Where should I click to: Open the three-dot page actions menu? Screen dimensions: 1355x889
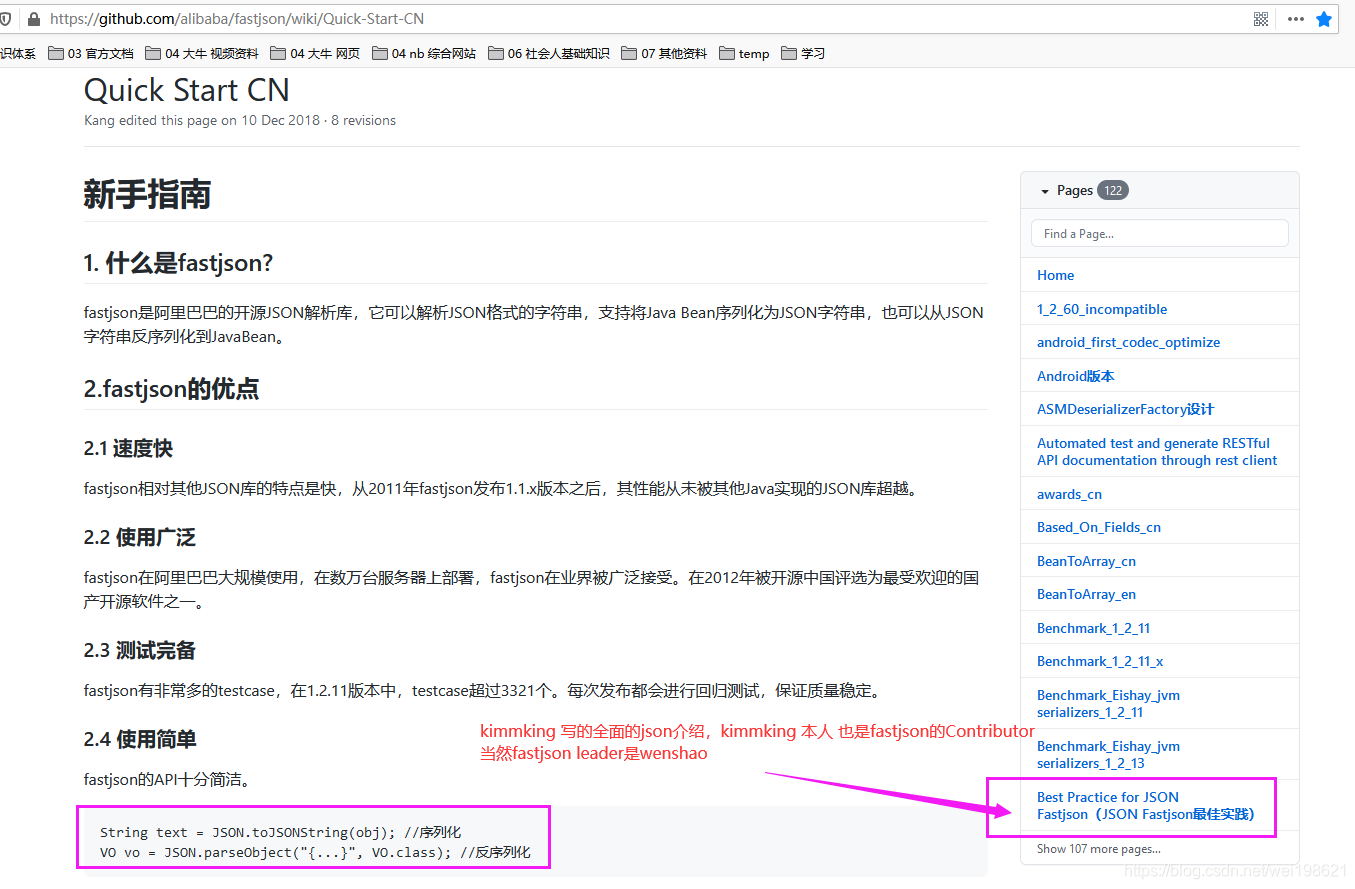coord(1295,19)
